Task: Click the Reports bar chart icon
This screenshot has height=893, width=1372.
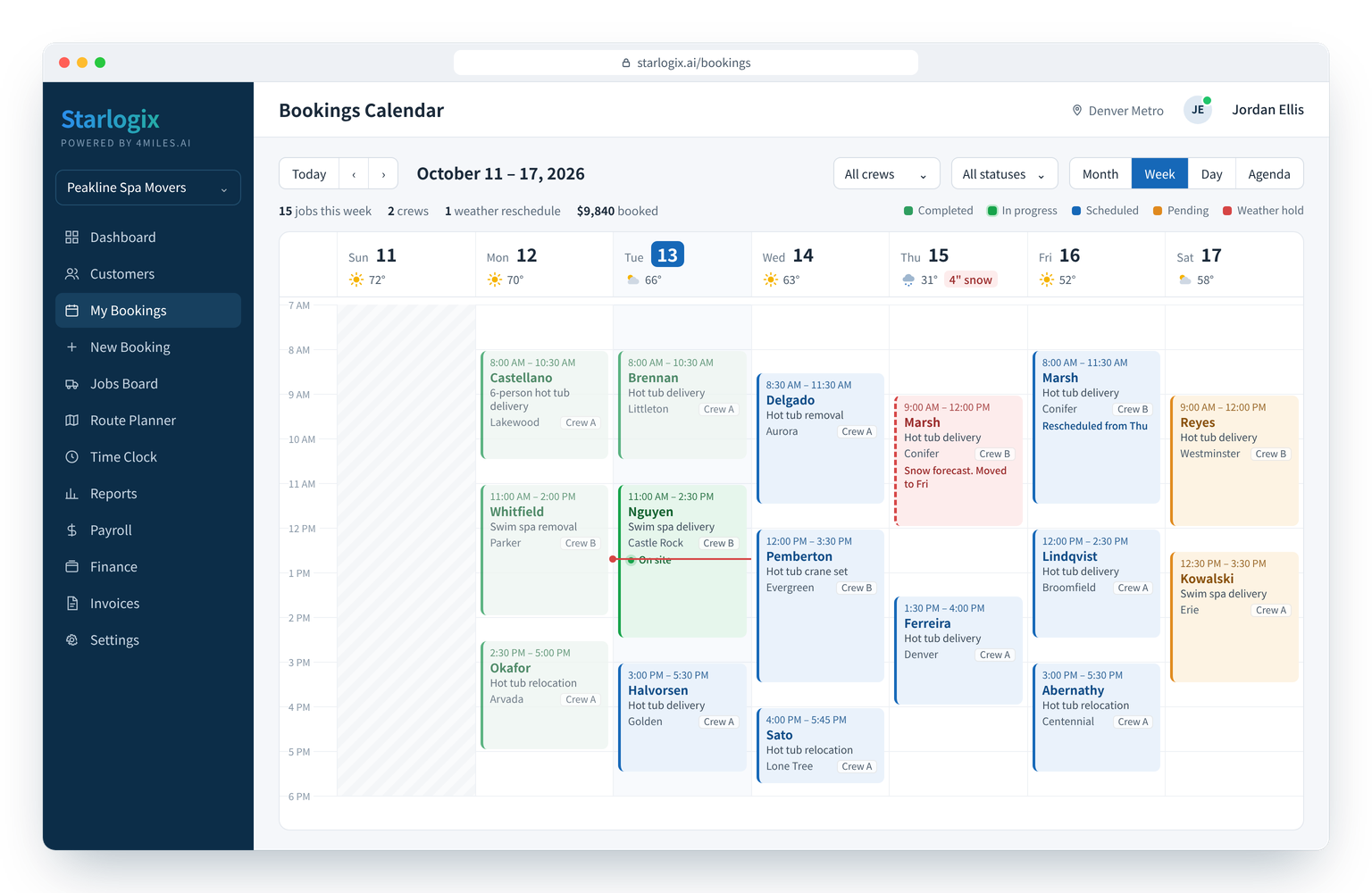Action: [x=71, y=494]
